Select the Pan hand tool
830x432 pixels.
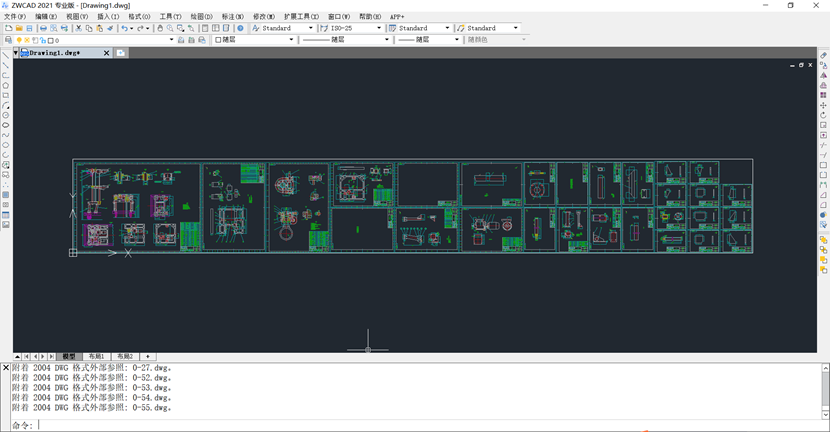[159, 28]
